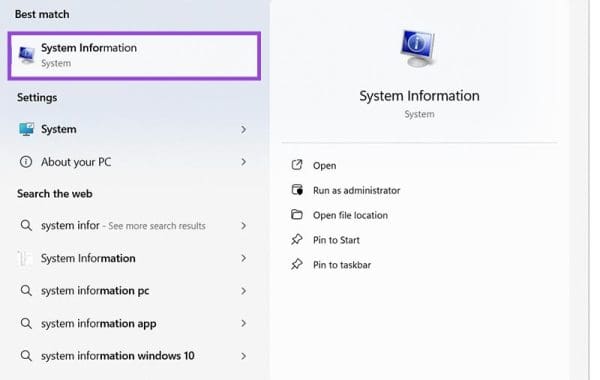The image size is (600, 380).
Task: Click the magnifier icon beside 'system infor'
Action: [x=26, y=225]
